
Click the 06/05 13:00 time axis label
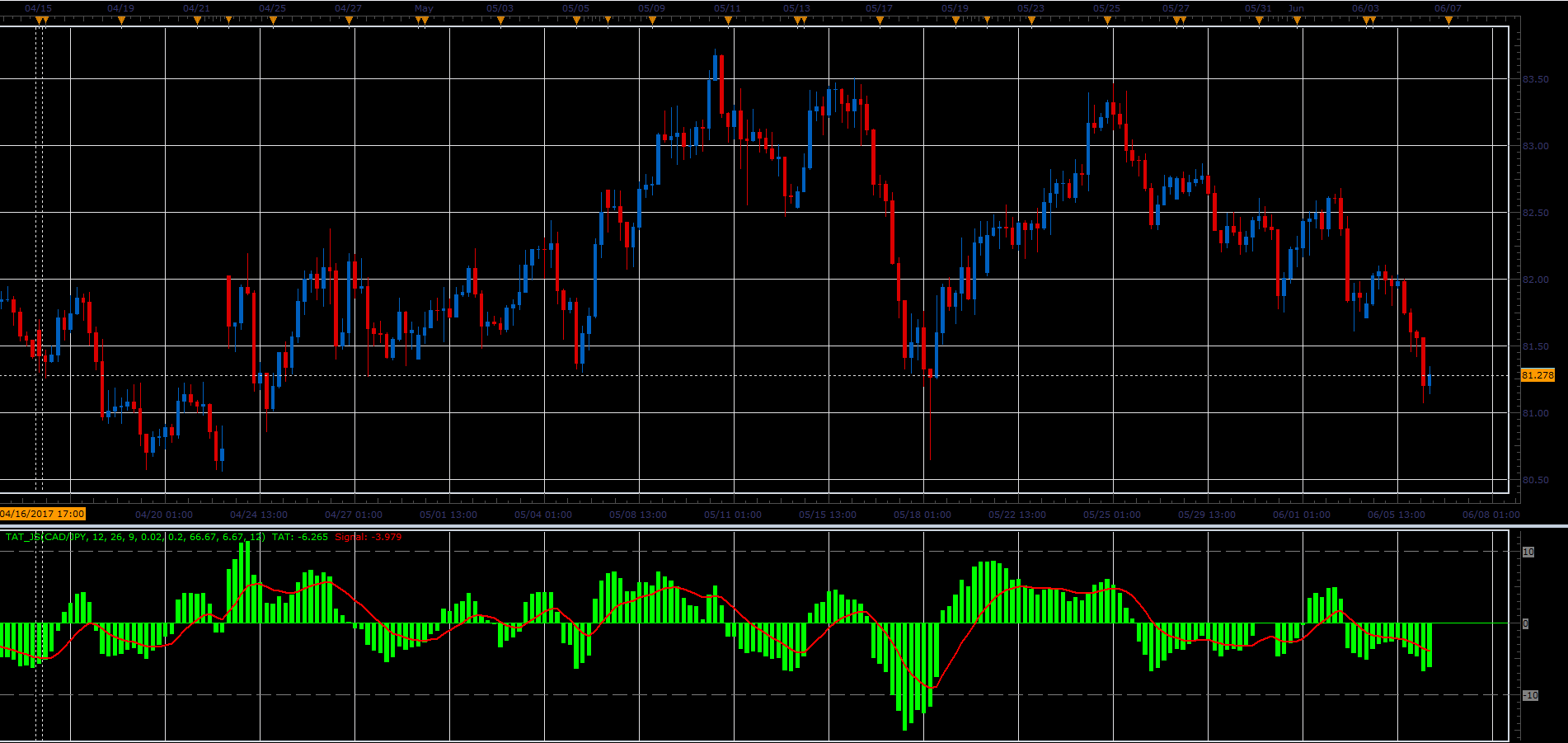[1397, 515]
